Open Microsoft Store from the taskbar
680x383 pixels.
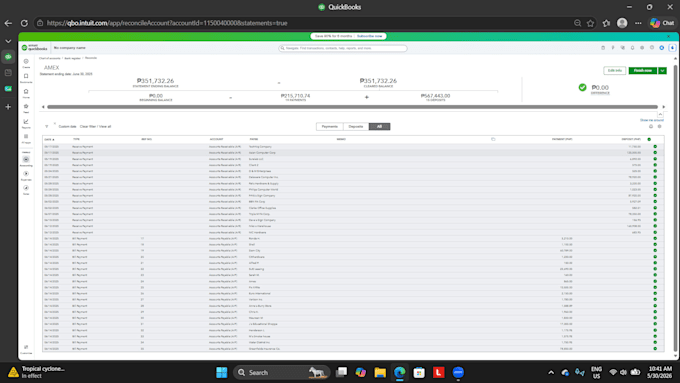[419, 373]
